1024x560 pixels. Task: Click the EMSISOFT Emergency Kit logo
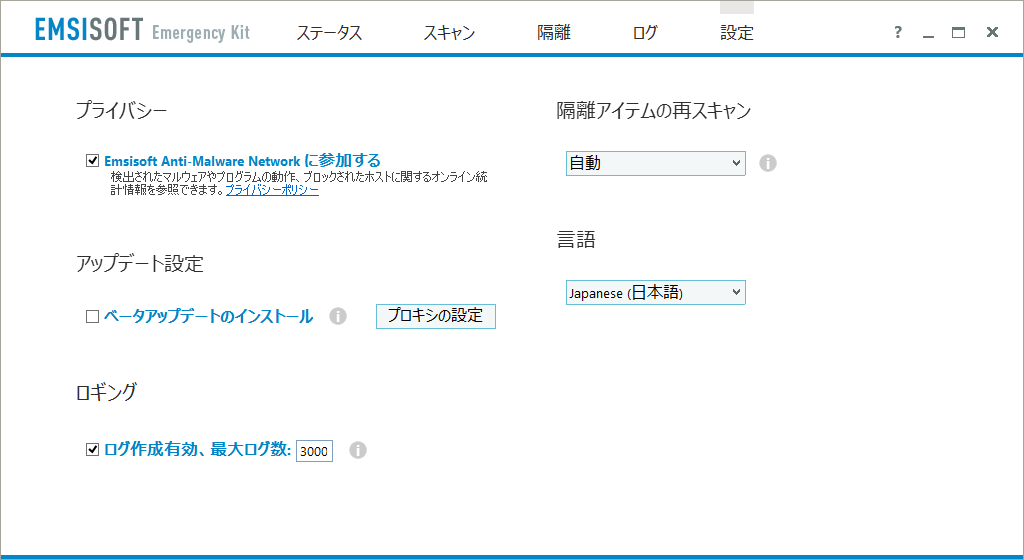[x=142, y=31]
